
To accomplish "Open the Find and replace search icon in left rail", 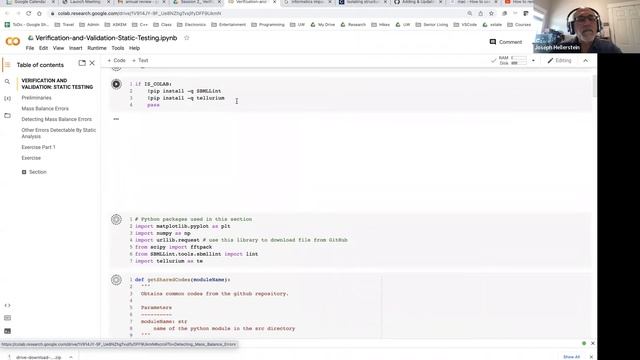I will pyautogui.click(x=7, y=82).
